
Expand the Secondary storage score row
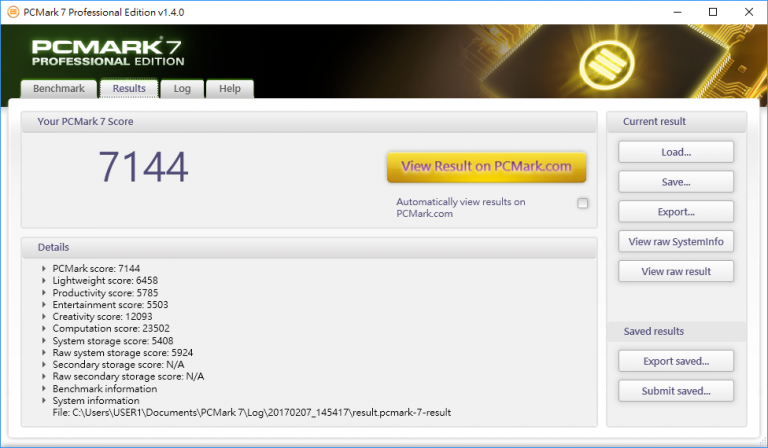coord(44,365)
